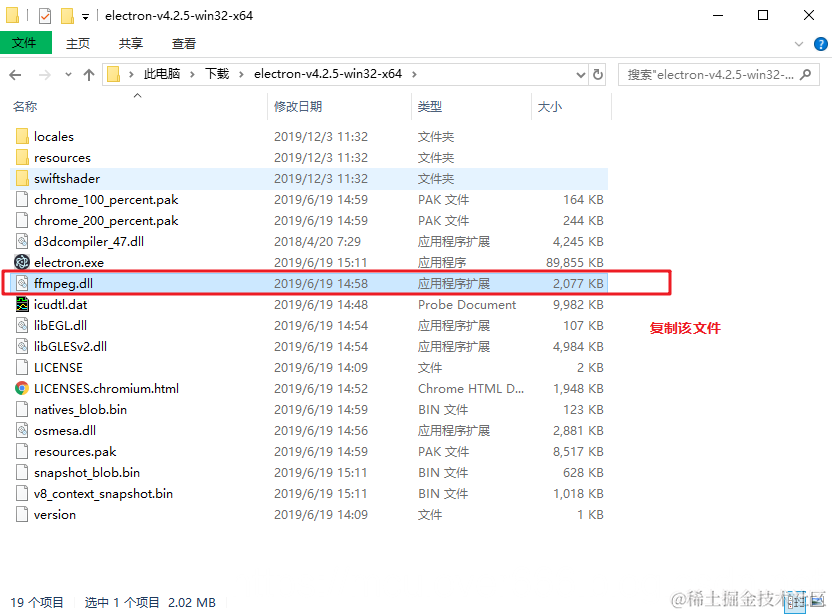
Task: Select chrome_100_percent.pak file icon
Action: 22,200
